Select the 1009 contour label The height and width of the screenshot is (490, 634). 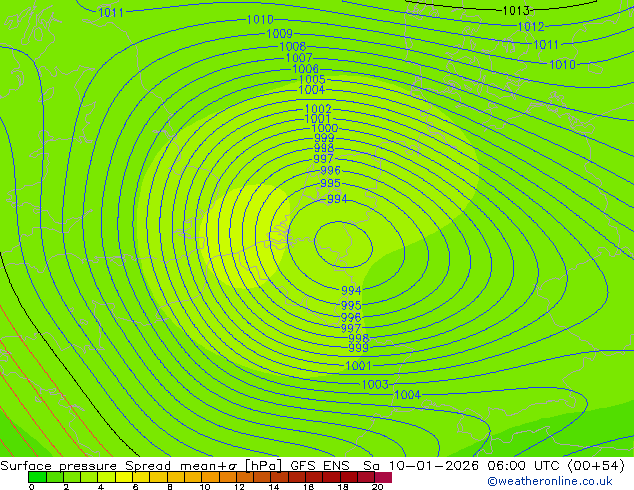click(279, 33)
